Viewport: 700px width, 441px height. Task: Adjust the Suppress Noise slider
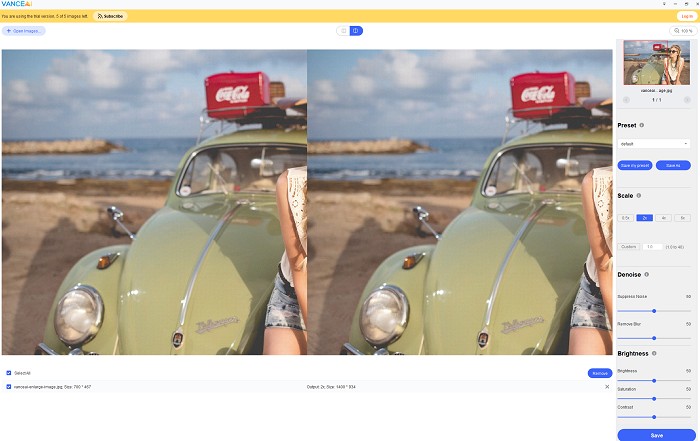(x=654, y=311)
